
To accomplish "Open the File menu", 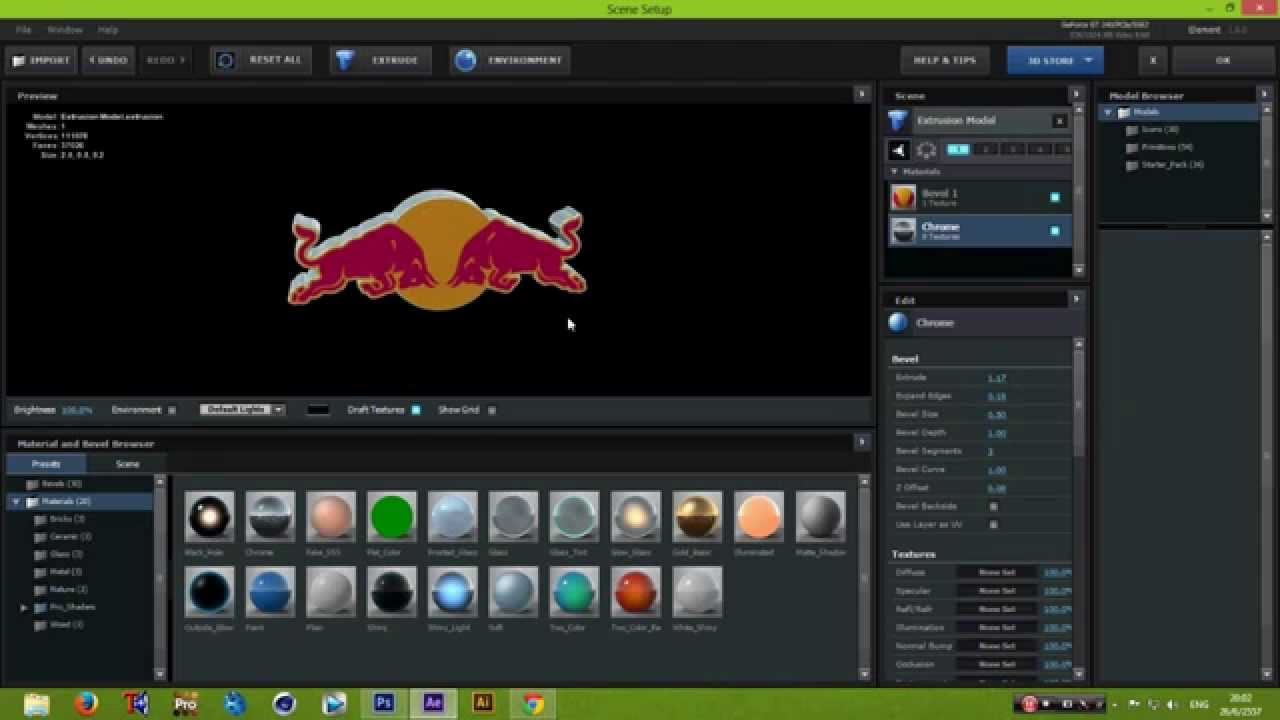I will point(23,30).
